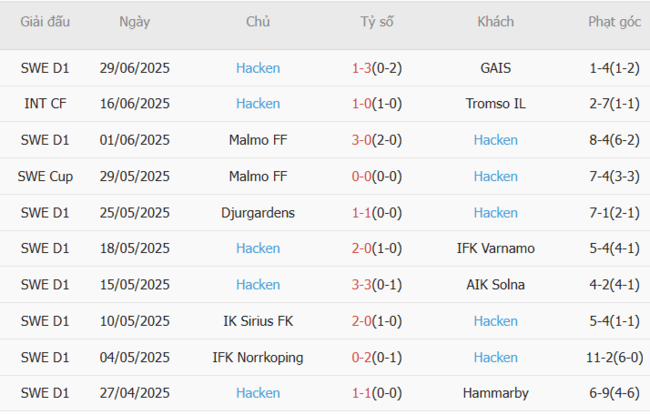
Task: Select the Tỷ số column header
Action: (x=376, y=22)
